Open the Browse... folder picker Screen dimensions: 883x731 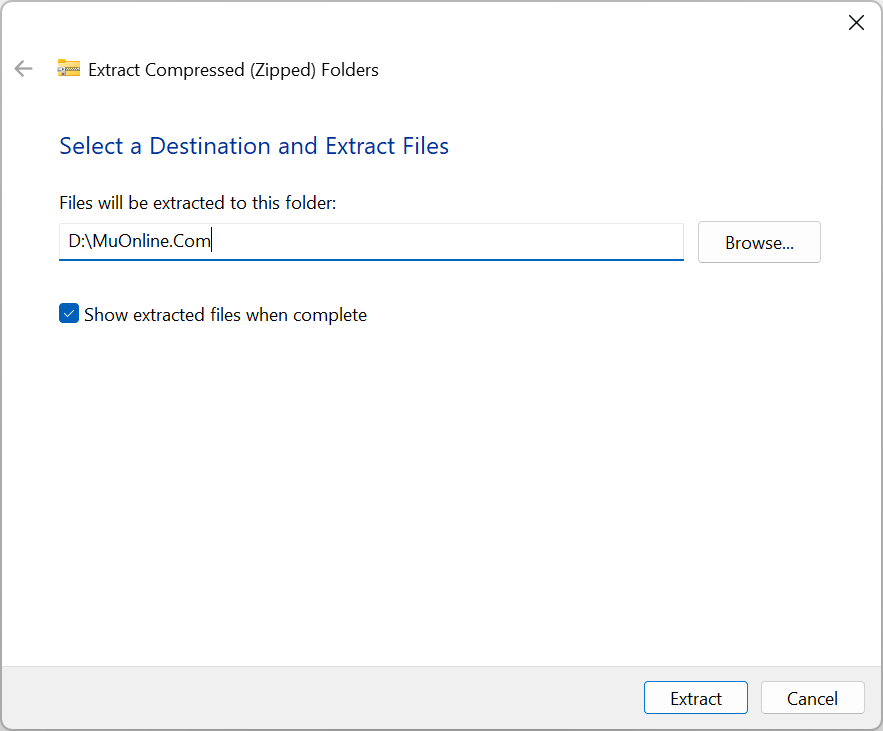point(759,242)
